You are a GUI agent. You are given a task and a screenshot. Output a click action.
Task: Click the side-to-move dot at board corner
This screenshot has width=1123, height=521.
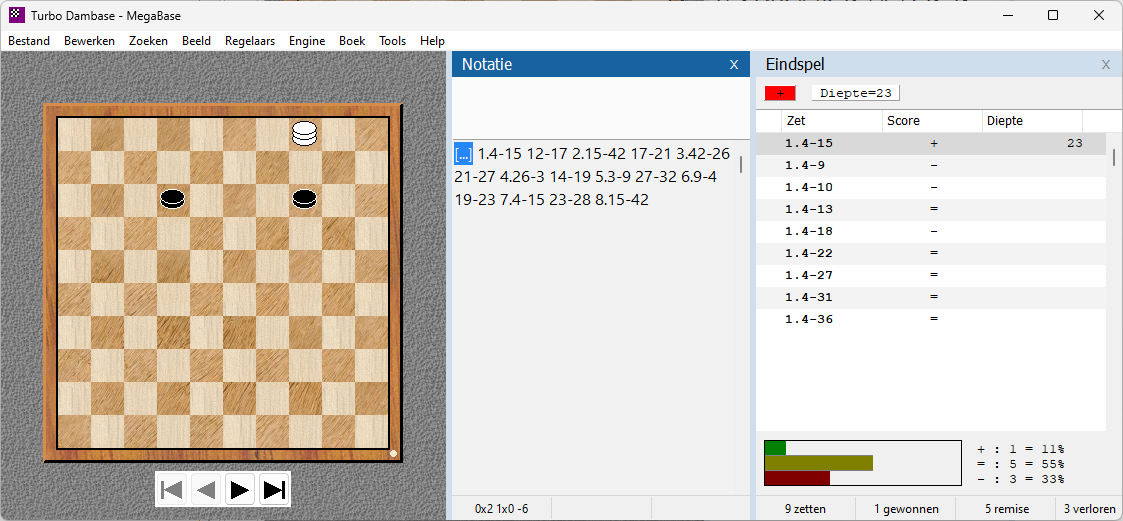tap(393, 453)
